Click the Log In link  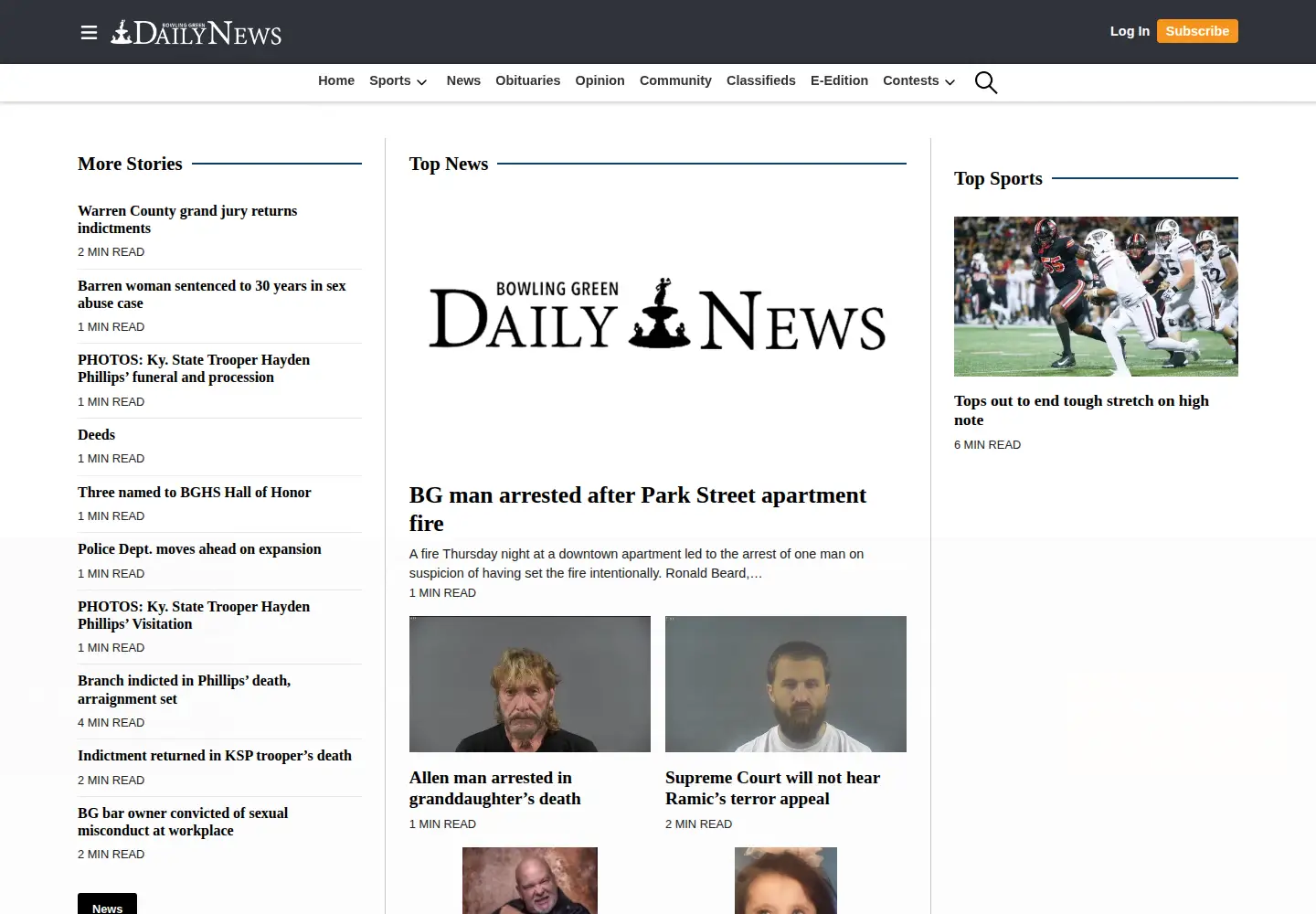(1130, 31)
